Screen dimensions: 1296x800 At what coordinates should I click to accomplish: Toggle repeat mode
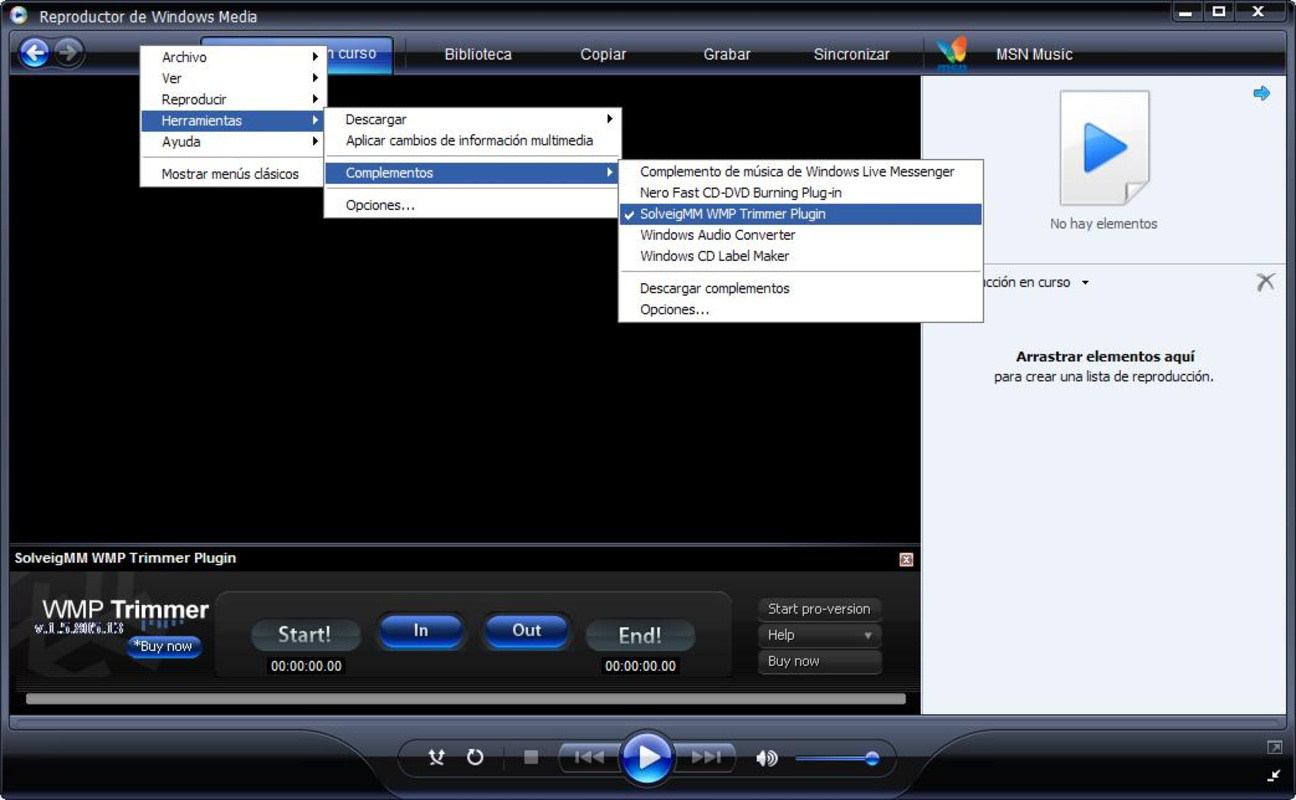click(x=475, y=758)
